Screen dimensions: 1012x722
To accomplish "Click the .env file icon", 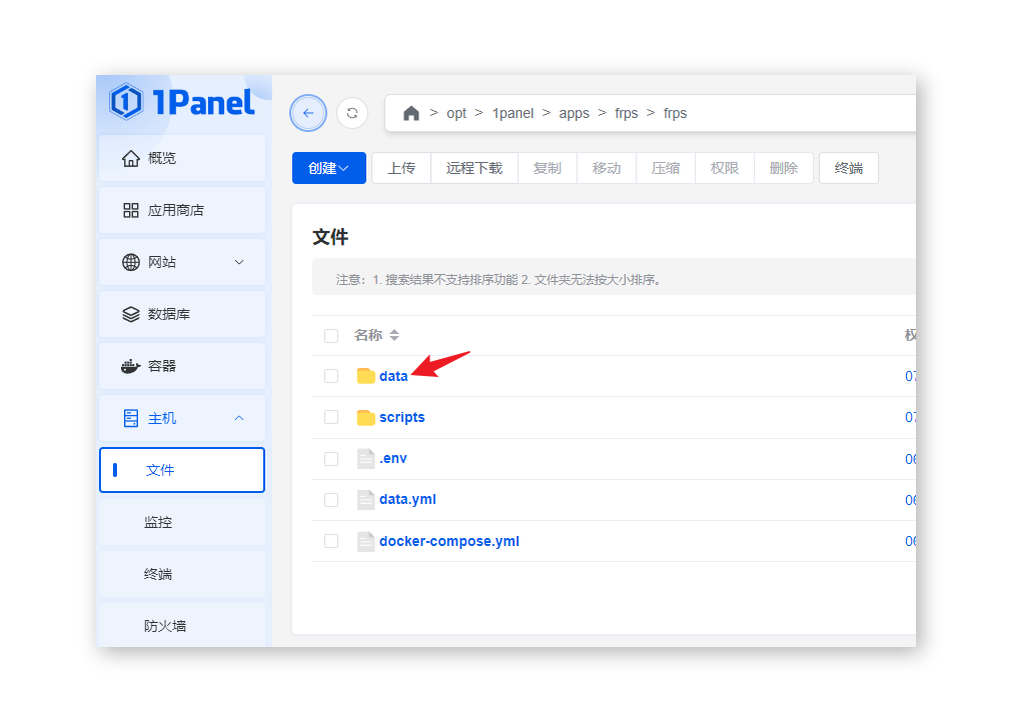I will click(366, 459).
